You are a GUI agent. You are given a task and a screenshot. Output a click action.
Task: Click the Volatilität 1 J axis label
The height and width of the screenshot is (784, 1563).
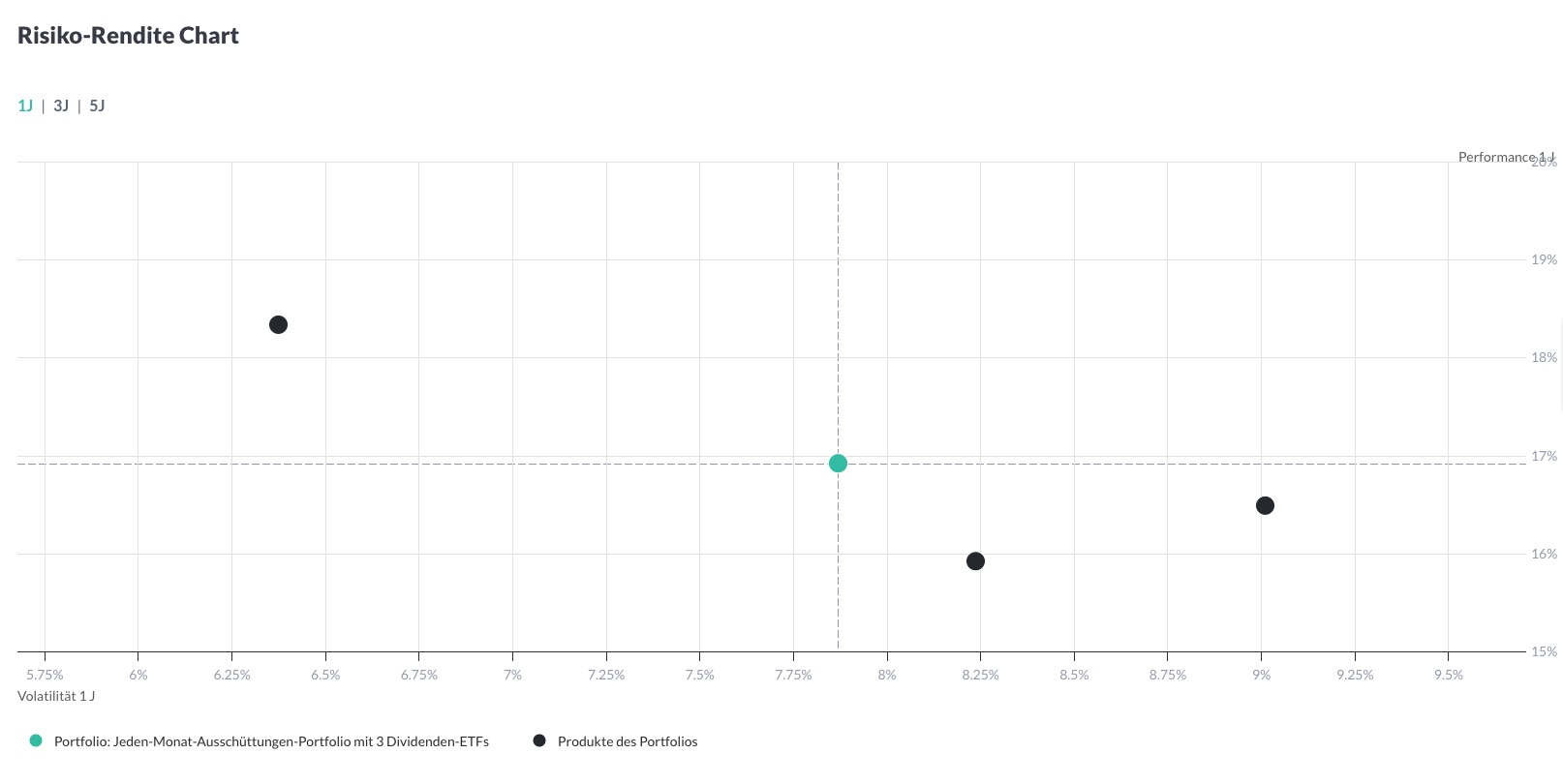pos(56,696)
